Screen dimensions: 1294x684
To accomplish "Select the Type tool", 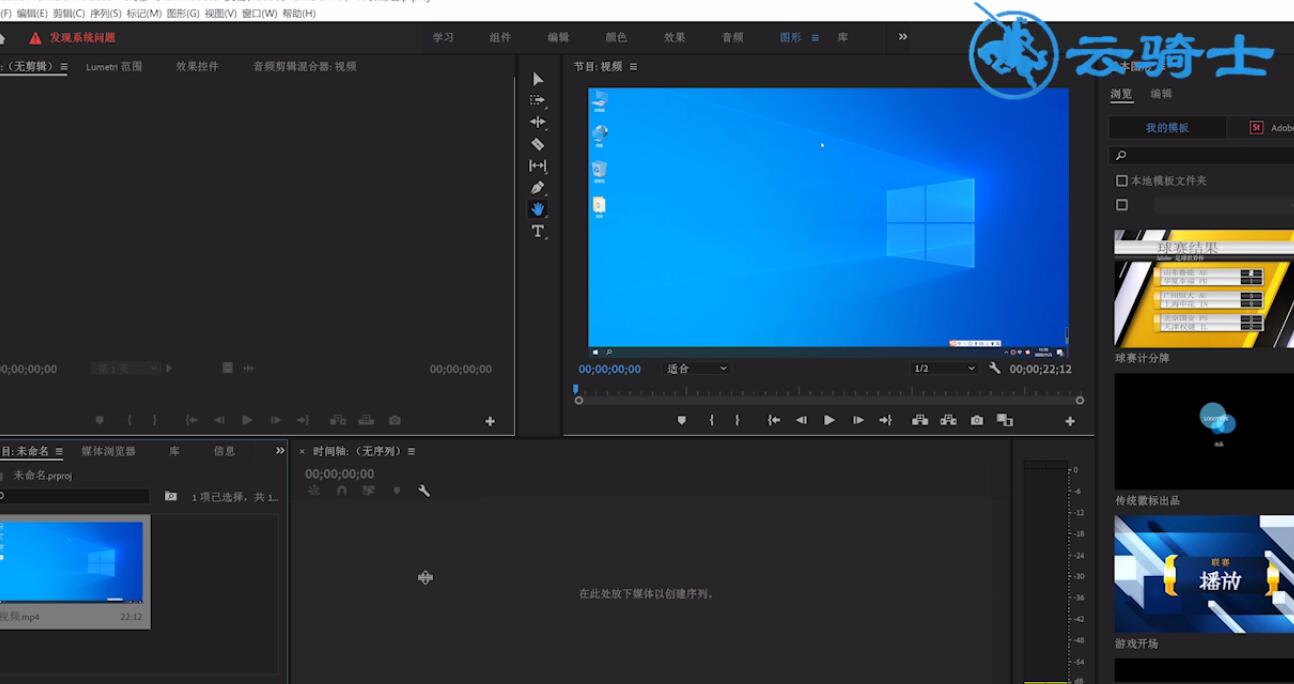I will pyautogui.click(x=538, y=231).
